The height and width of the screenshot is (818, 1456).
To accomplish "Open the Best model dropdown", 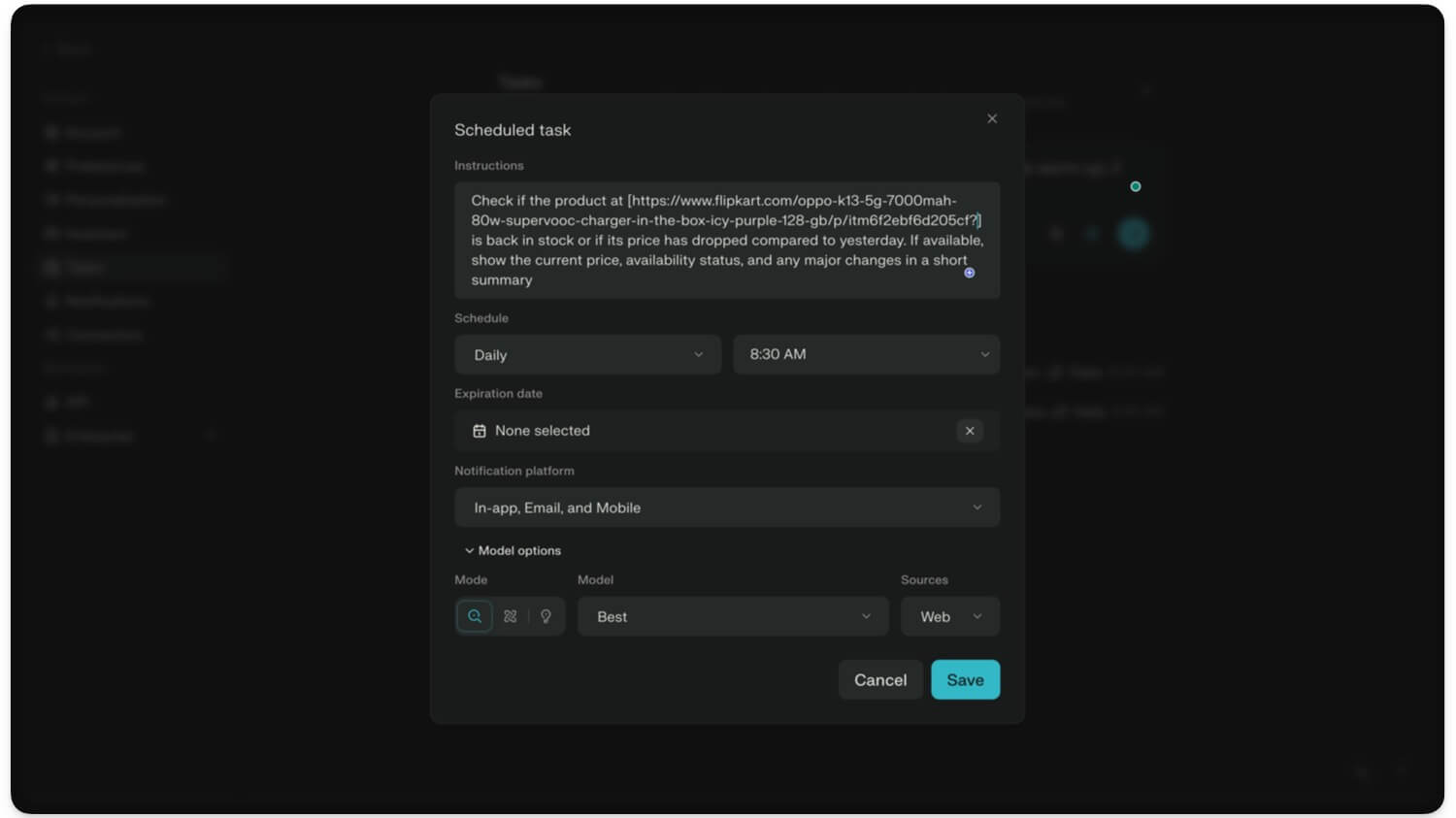I will [x=733, y=617].
